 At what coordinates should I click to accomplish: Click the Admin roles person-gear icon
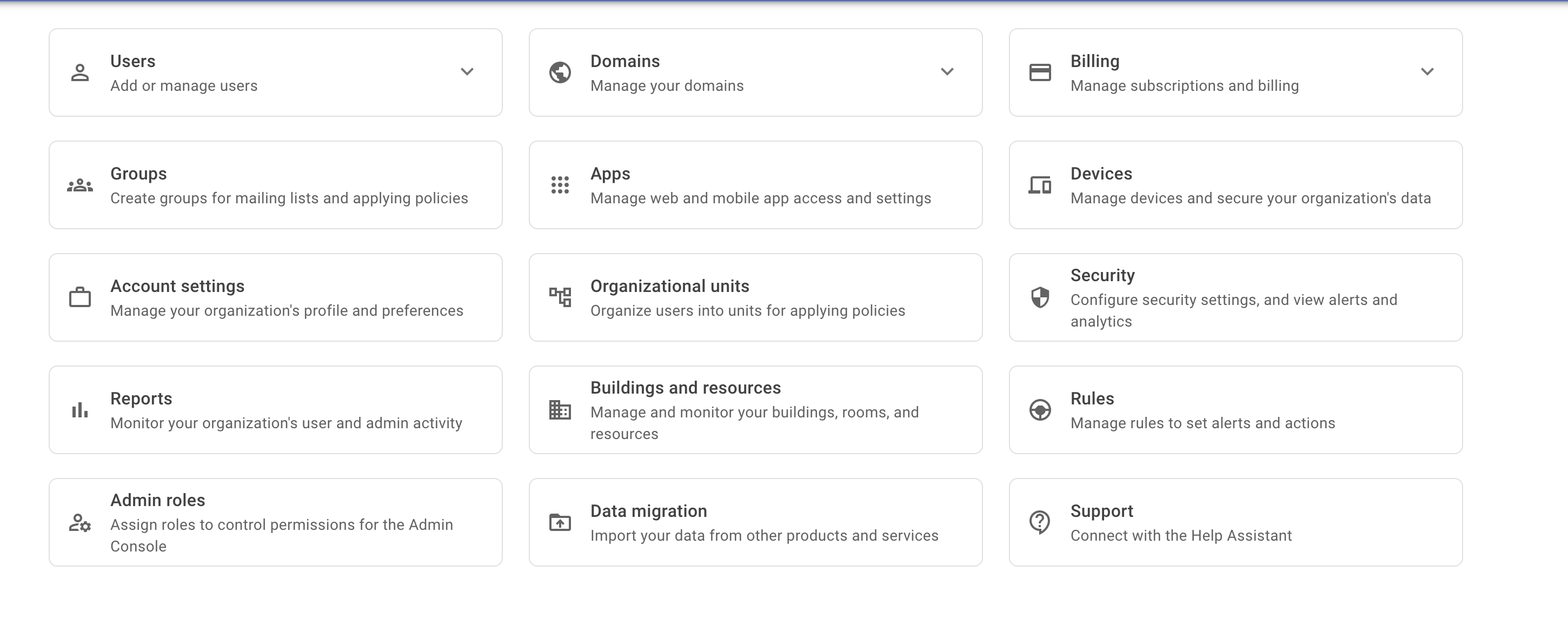[x=79, y=522]
